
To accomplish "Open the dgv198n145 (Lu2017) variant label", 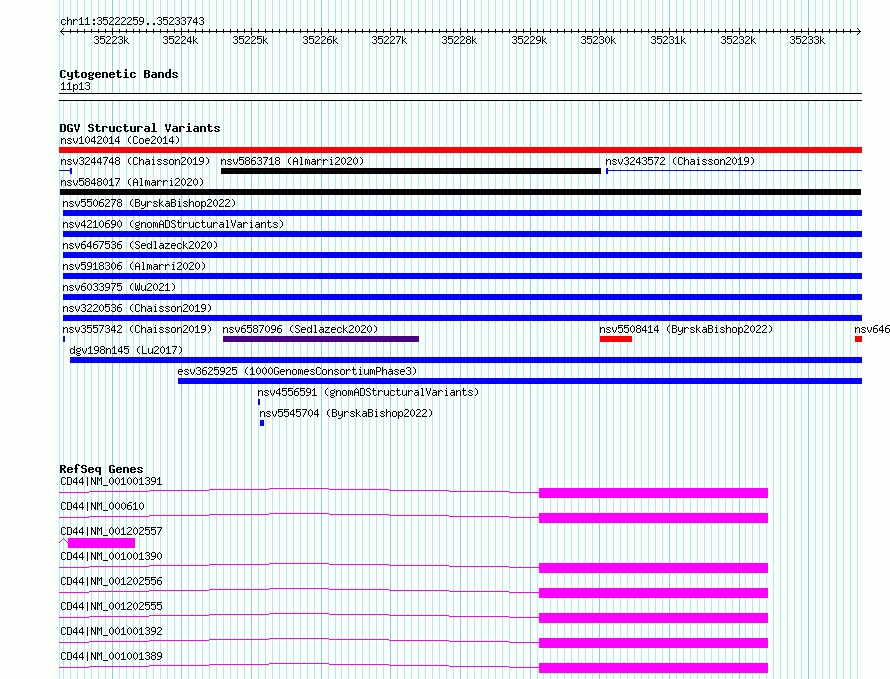I will click(x=126, y=350).
